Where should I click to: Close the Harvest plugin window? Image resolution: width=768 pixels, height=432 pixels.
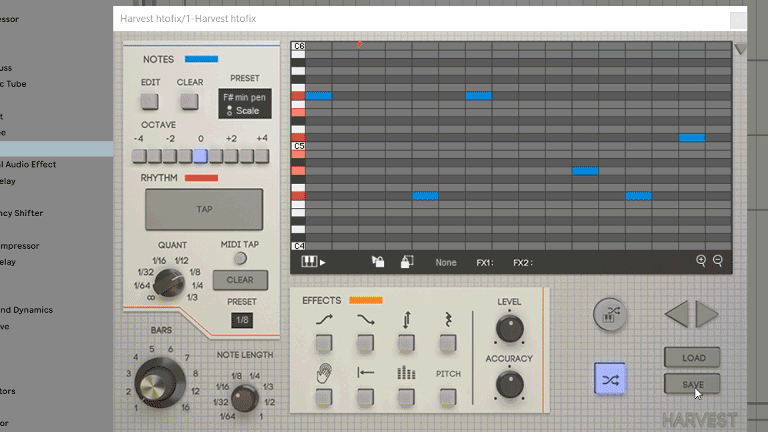pyautogui.click(x=738, y=20)
